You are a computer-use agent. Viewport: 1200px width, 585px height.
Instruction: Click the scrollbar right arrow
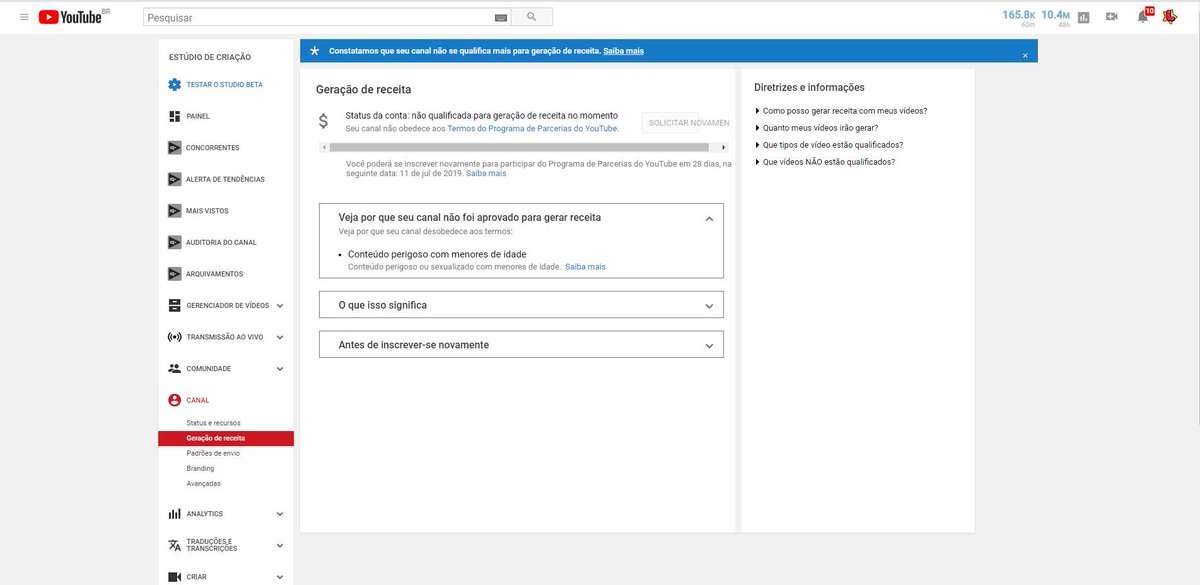[723, 147]
